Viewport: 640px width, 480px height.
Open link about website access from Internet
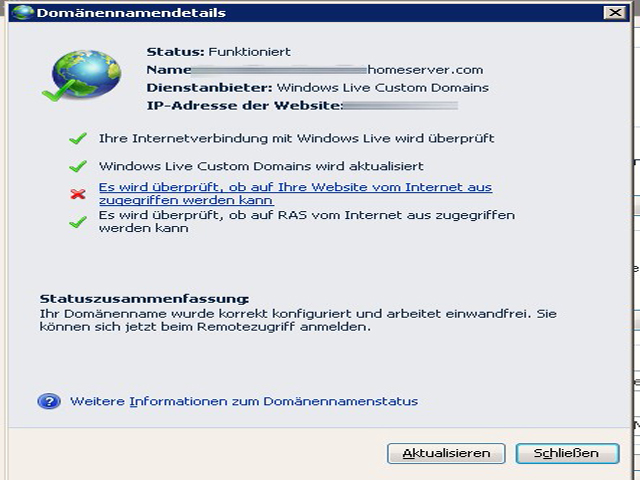(296, 193)
